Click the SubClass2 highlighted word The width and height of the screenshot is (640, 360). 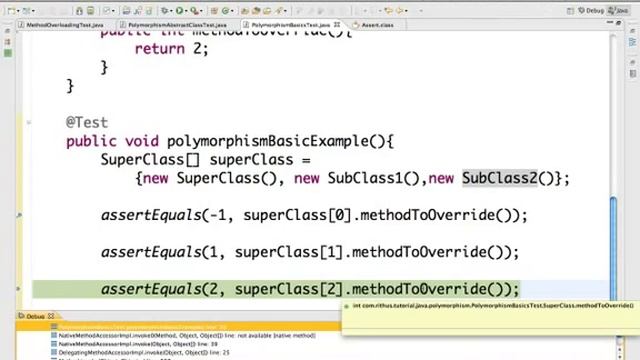500,178
